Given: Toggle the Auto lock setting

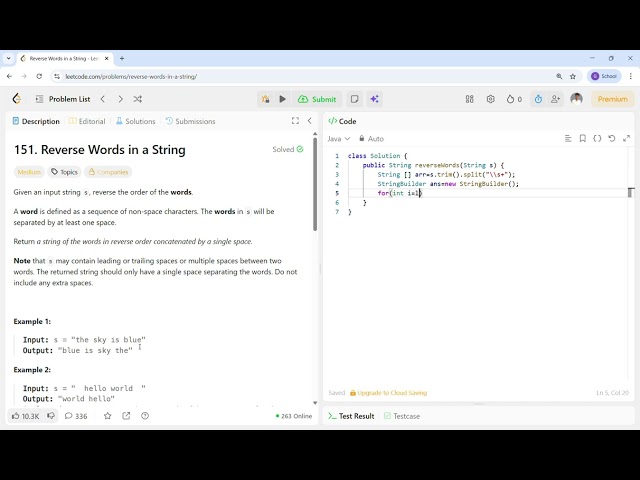Looking at the screenshot, I should click(x=371, y=139).
